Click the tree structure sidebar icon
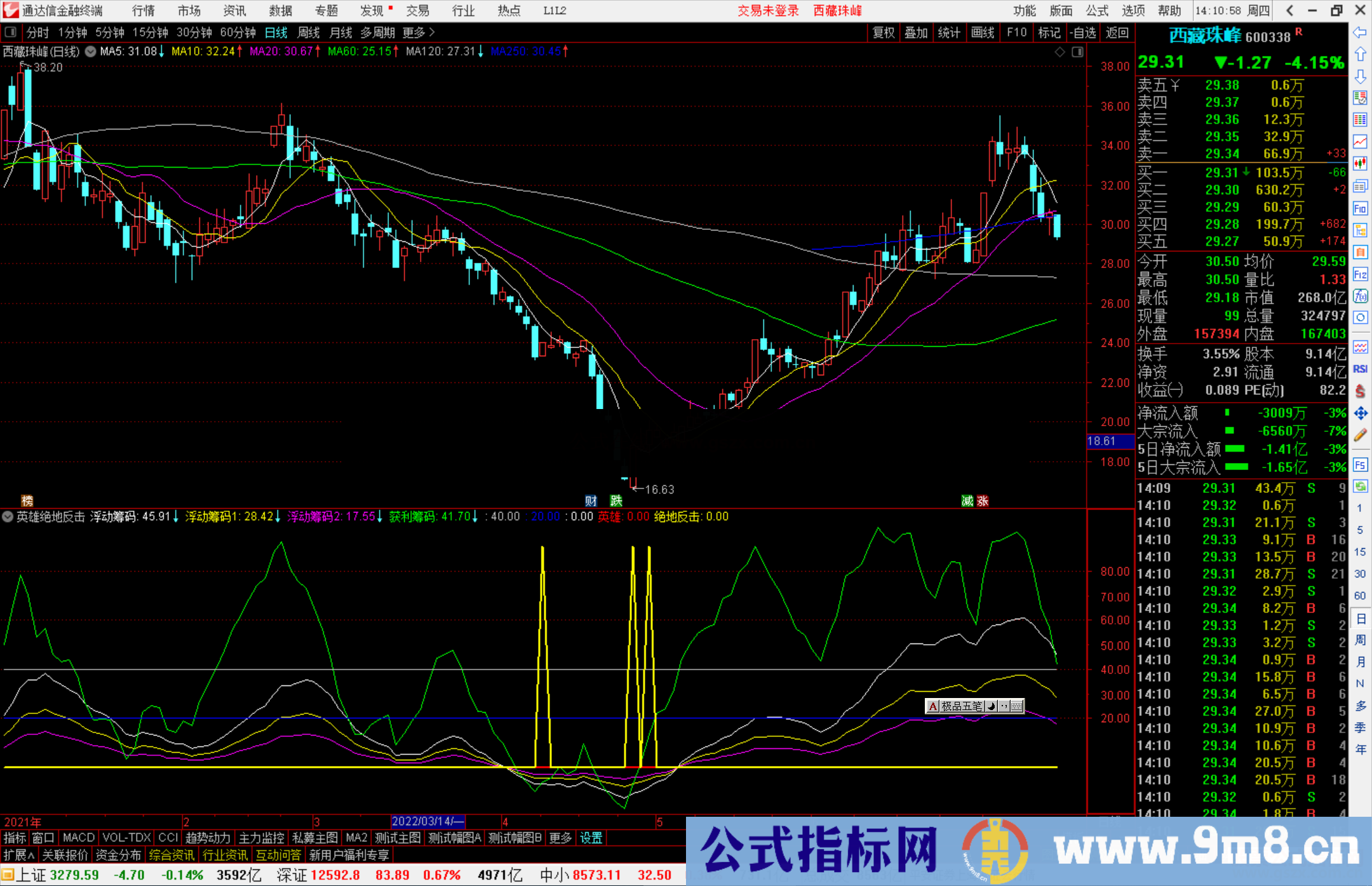 (1360, 230)
